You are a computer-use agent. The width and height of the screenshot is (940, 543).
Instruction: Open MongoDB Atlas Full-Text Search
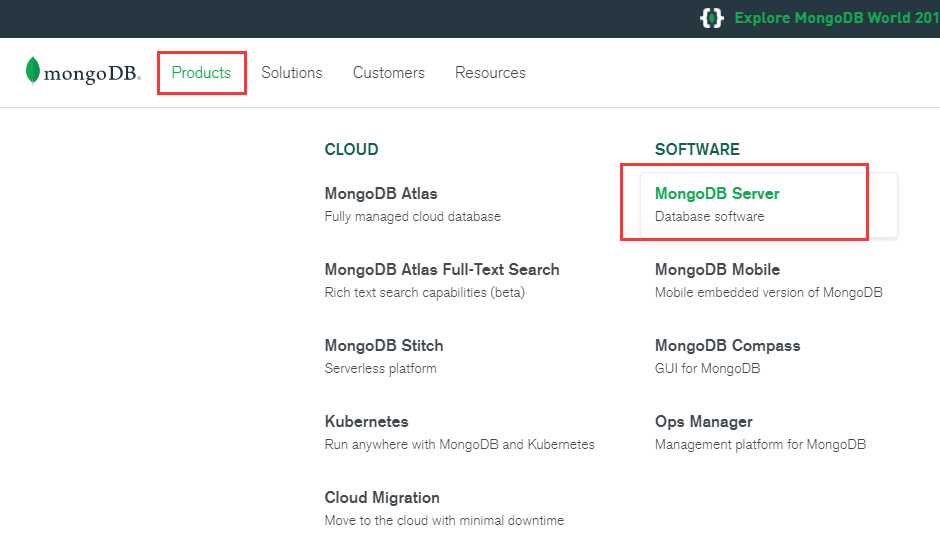click(x=442, y=270)
